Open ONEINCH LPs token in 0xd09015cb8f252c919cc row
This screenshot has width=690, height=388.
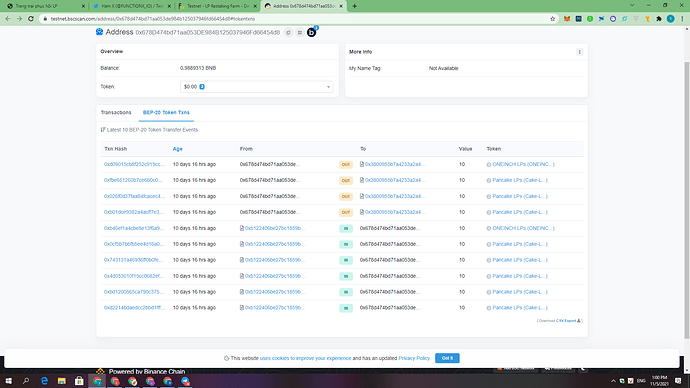523,165
